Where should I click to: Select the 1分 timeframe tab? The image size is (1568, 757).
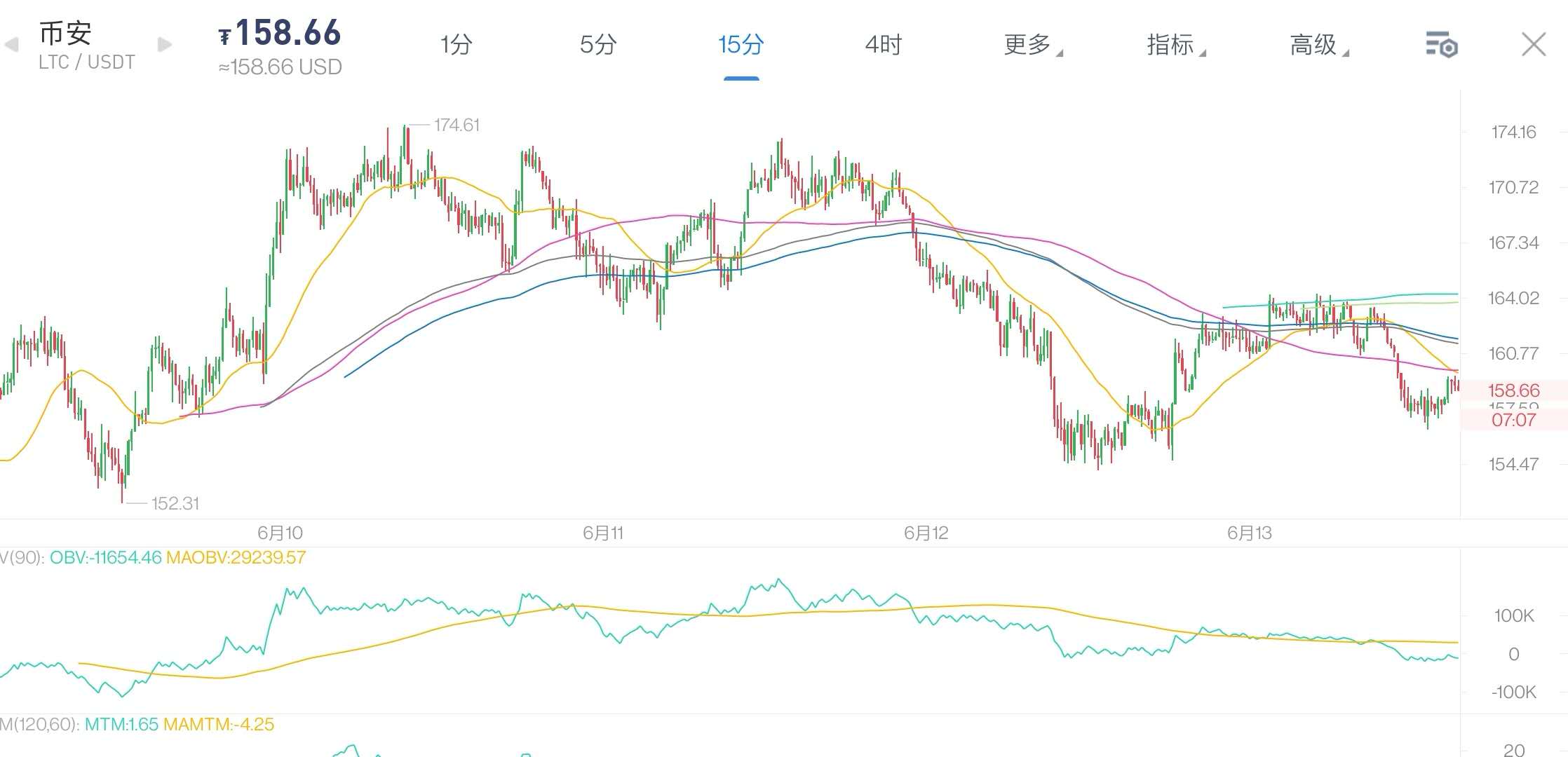[456, 45]
